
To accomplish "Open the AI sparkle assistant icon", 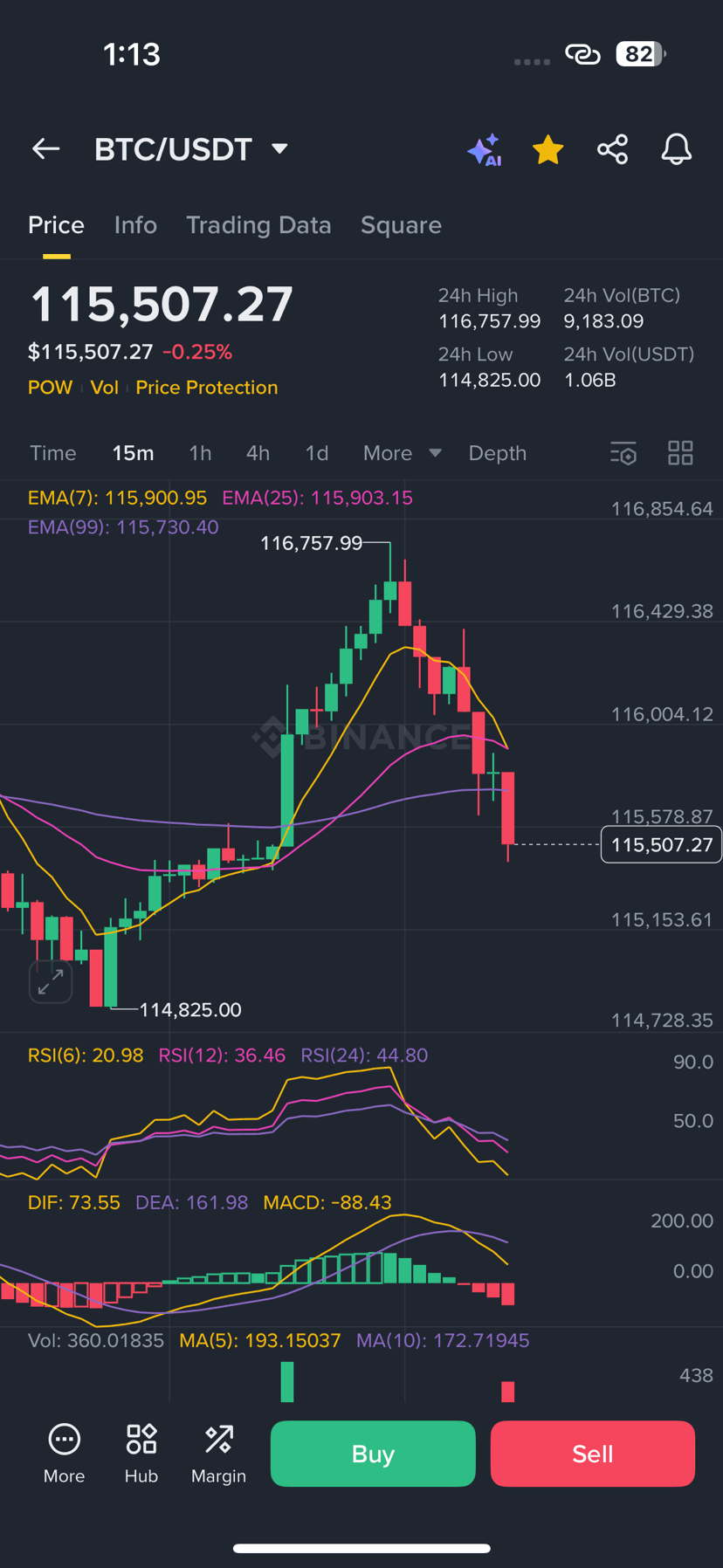I will 485,149.
